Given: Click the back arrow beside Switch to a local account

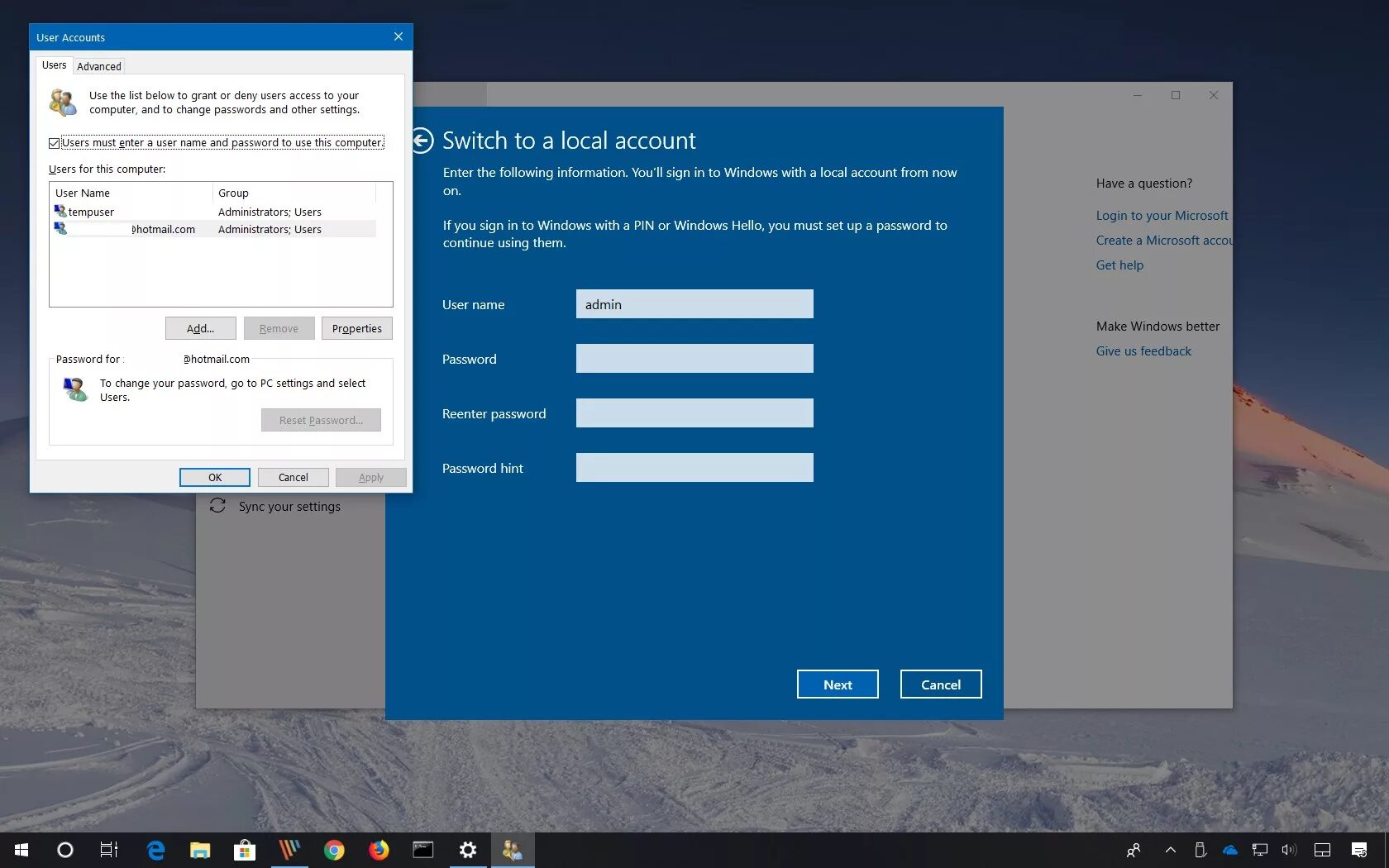Looking at the screenshot, I should tap(422, 141).
